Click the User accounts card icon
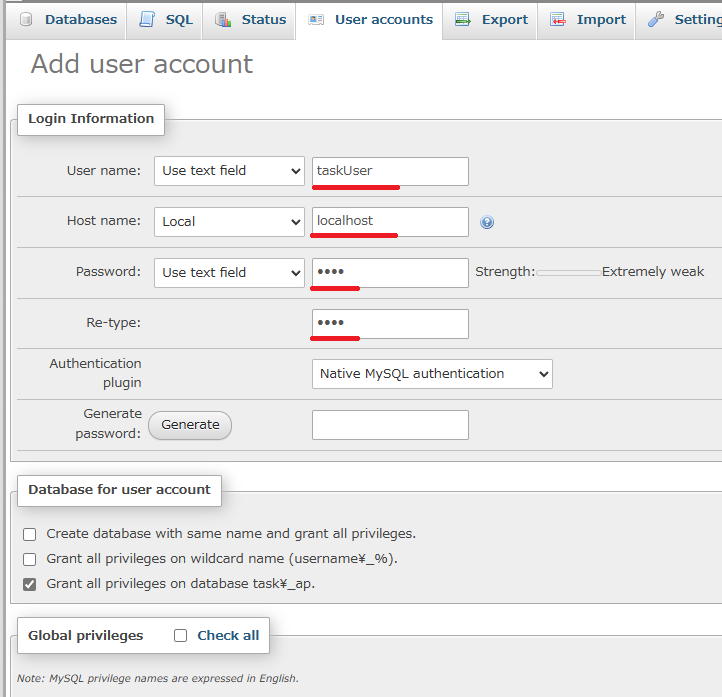Viewport: 722px width, 697px height. tap(316, 19)
